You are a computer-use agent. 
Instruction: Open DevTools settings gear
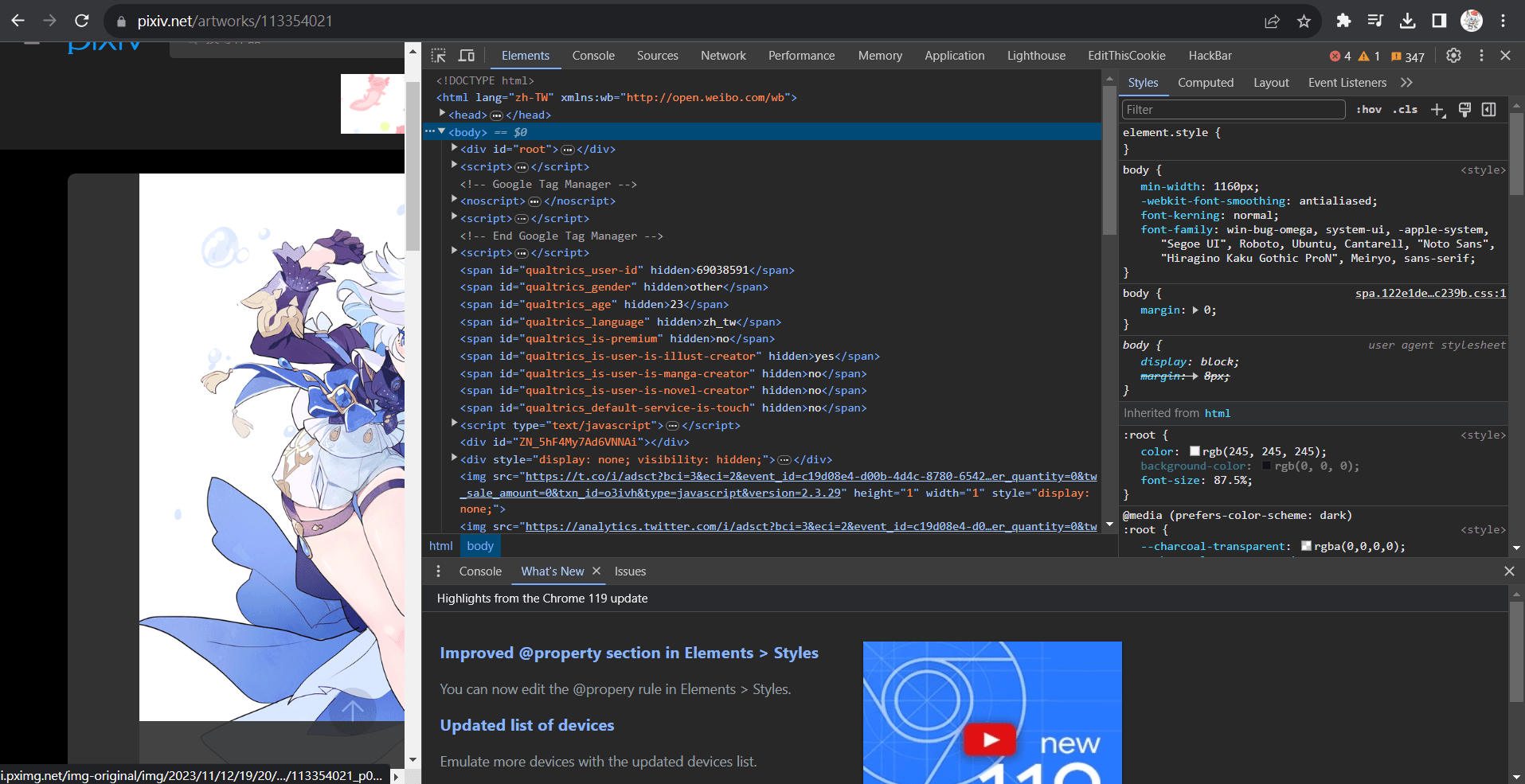pos(1453,56)
